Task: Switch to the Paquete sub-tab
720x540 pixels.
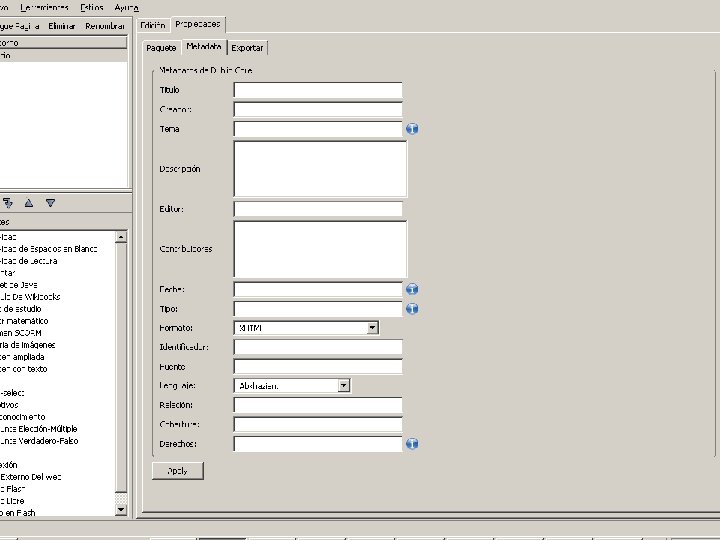Action: click(161, 48)
